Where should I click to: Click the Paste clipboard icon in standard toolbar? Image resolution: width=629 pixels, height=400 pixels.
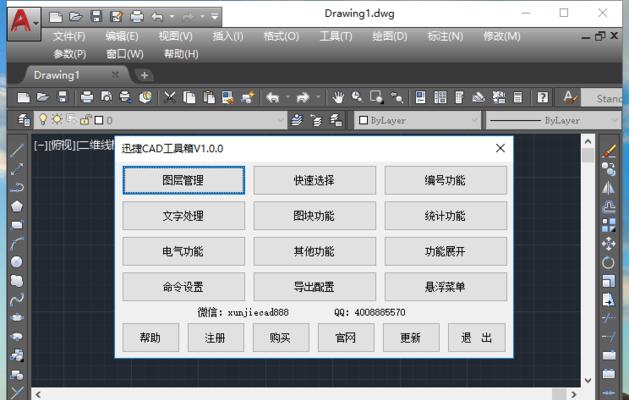[209, 97]
